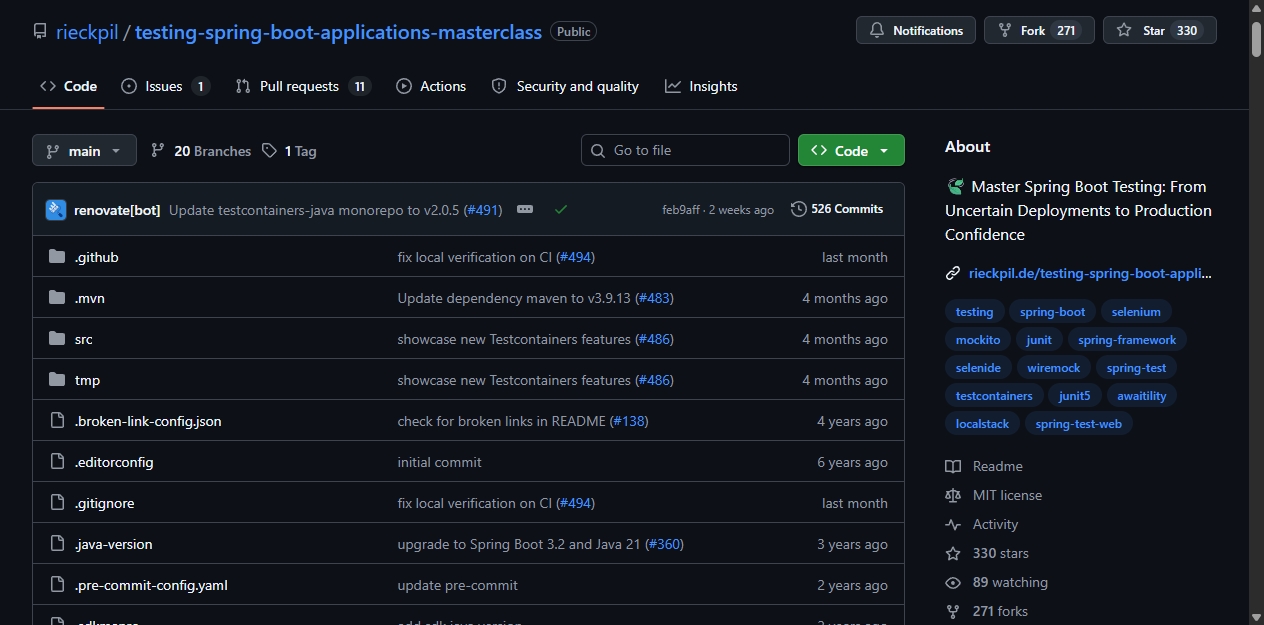Open the mockito topic tag
The height and width of the screenshot is (625, 1264).
tap(977, 340)
